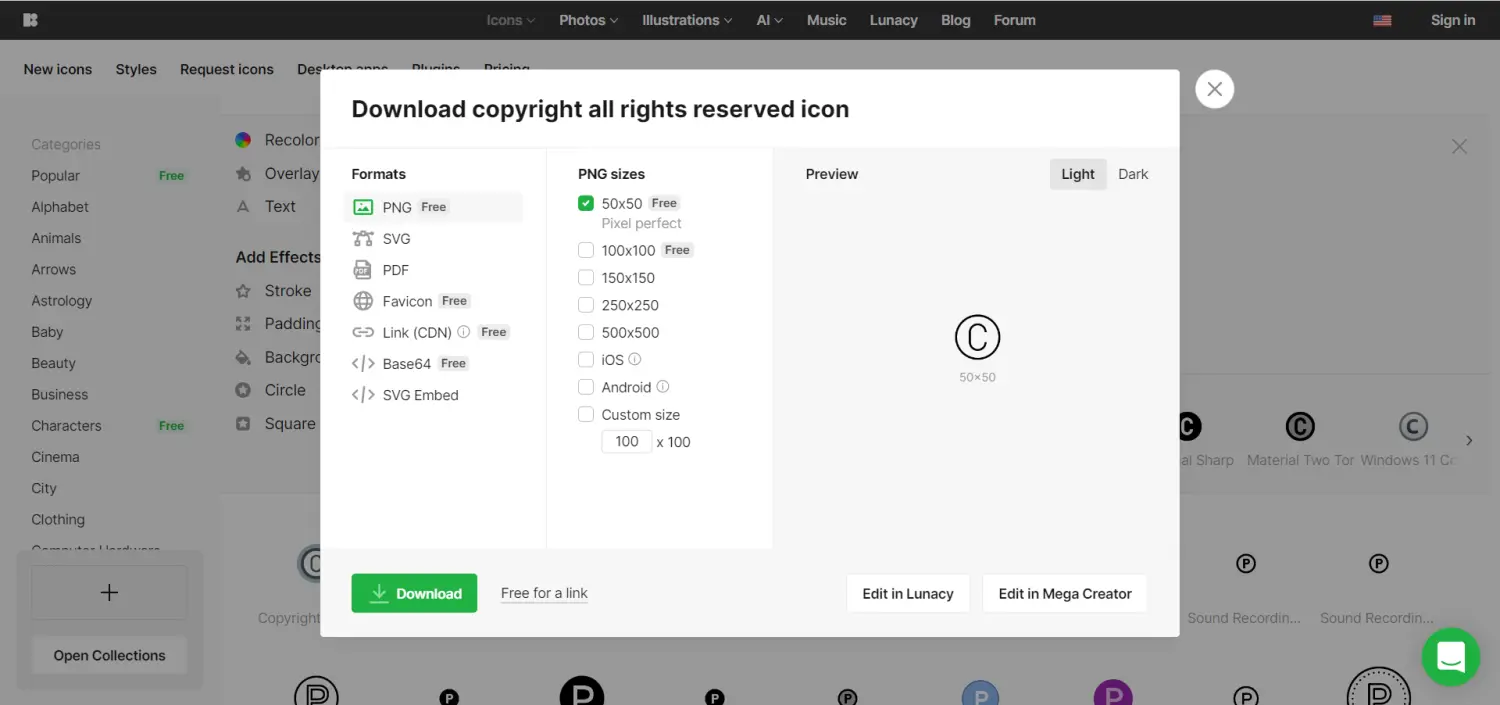The height and width of the screenshot is (705, 1500).
Task: Expand the Icons dropdown menu
Action: (511, 20)
